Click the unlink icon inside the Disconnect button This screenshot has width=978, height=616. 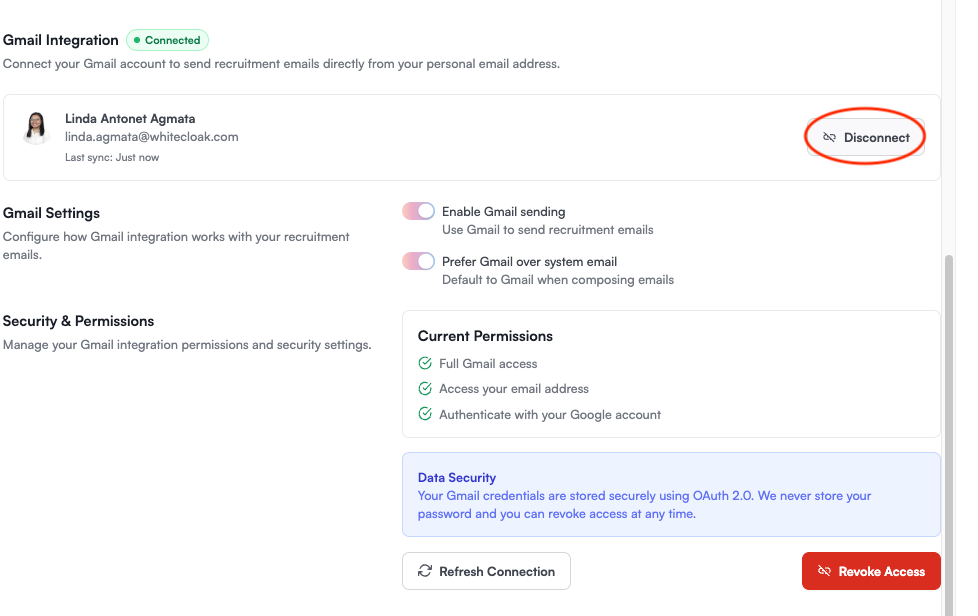point(828,136)
